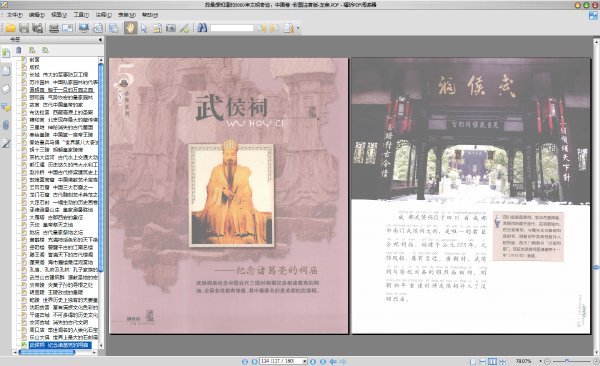Find next result icon in toolbar
Image resolution: width=600 pixels, height=366 pixels.
274,28
